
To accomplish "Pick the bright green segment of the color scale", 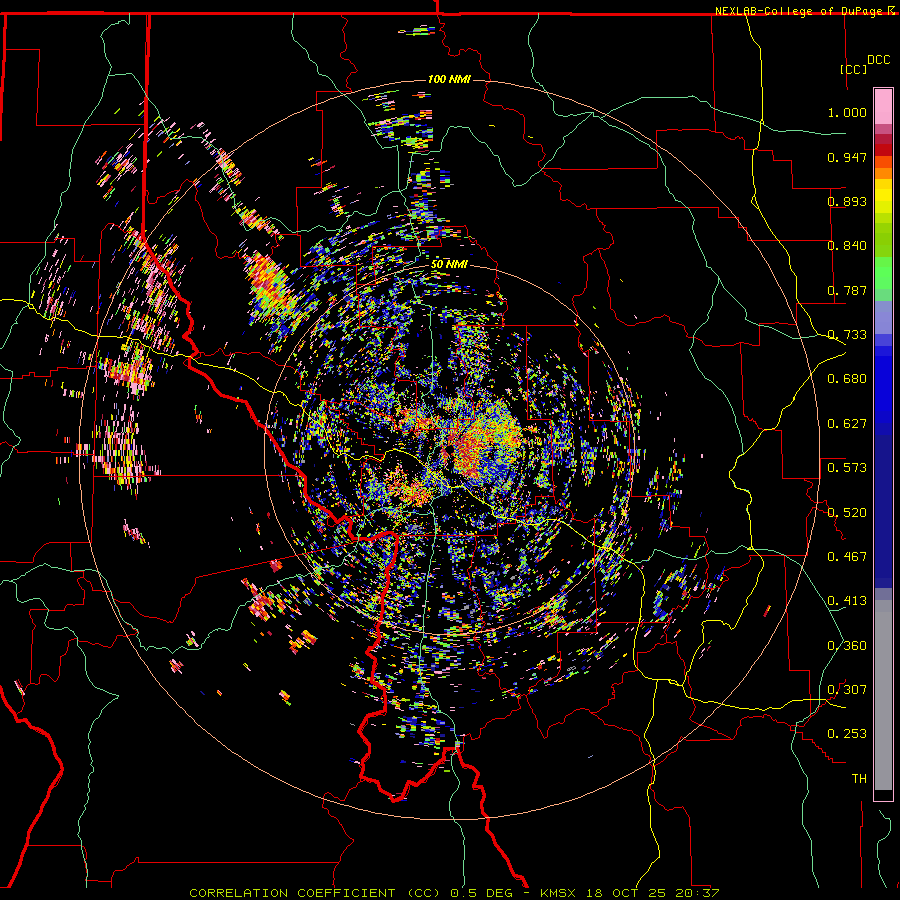I will point(883,273).
